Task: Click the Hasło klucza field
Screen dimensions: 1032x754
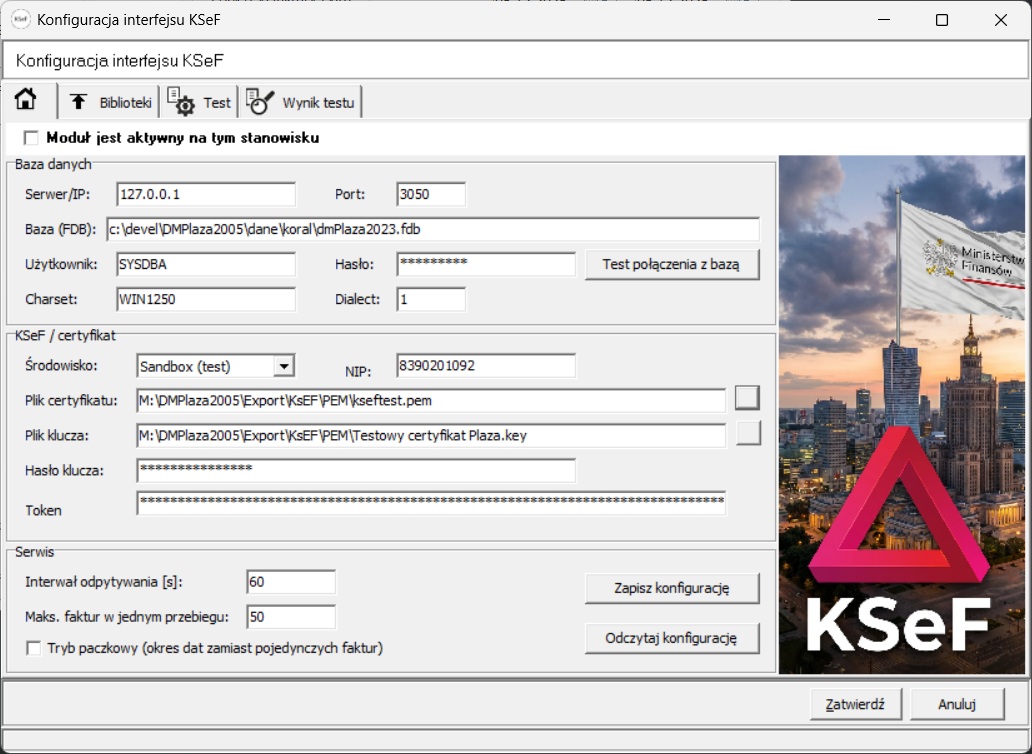Action: 356,470
